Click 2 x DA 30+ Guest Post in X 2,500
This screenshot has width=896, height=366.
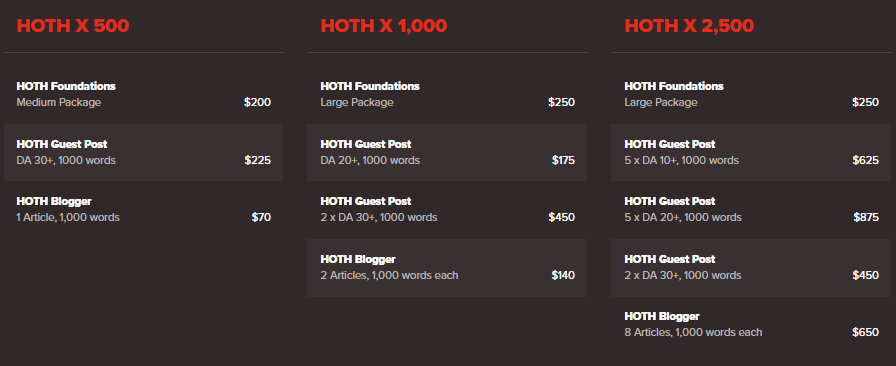point(751,268)
